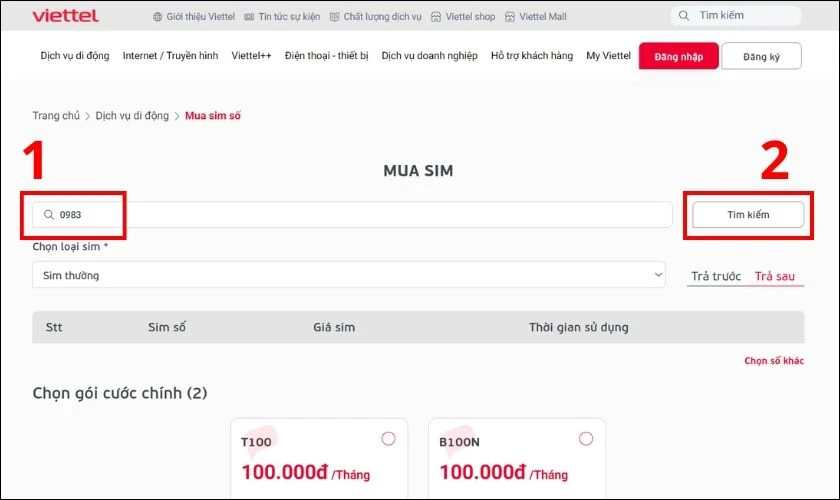Screen dimensions: 840x500
Task: Click the MUA SIM heading
Action: tap(418, 171)
